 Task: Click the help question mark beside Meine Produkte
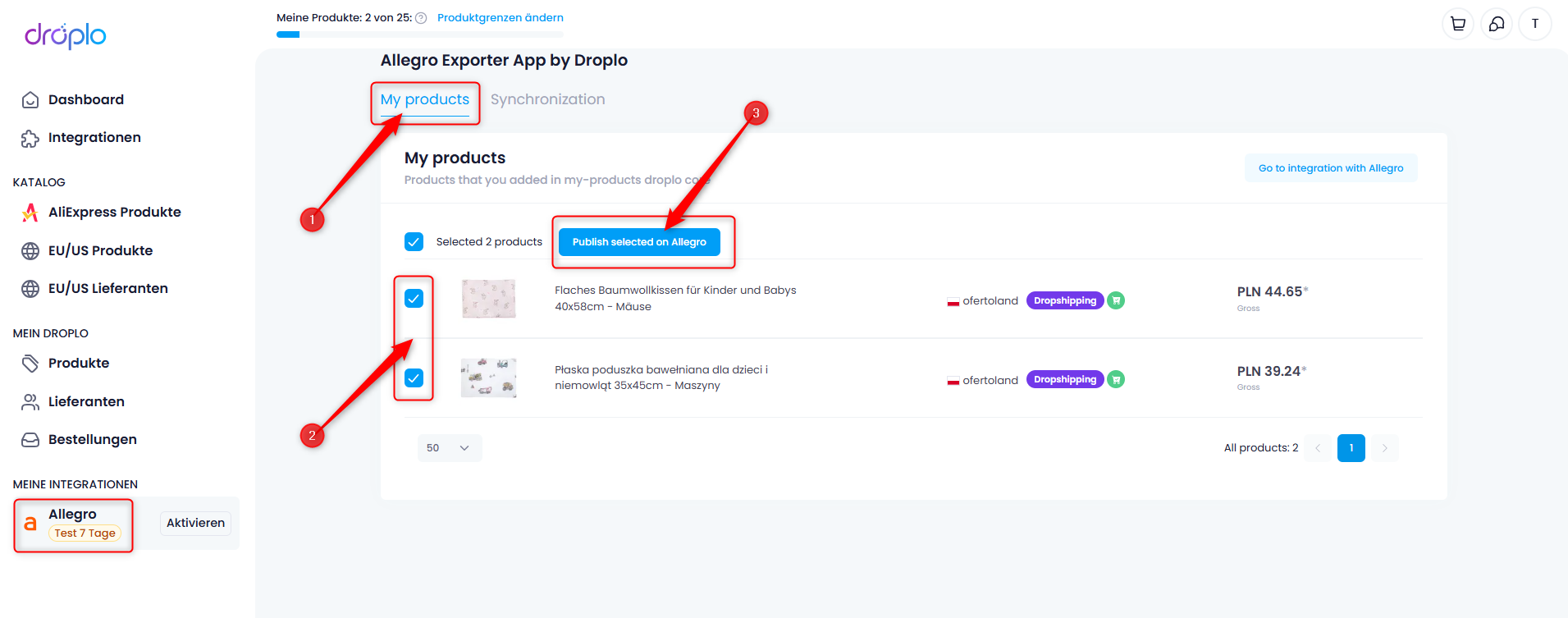(421, 18)
